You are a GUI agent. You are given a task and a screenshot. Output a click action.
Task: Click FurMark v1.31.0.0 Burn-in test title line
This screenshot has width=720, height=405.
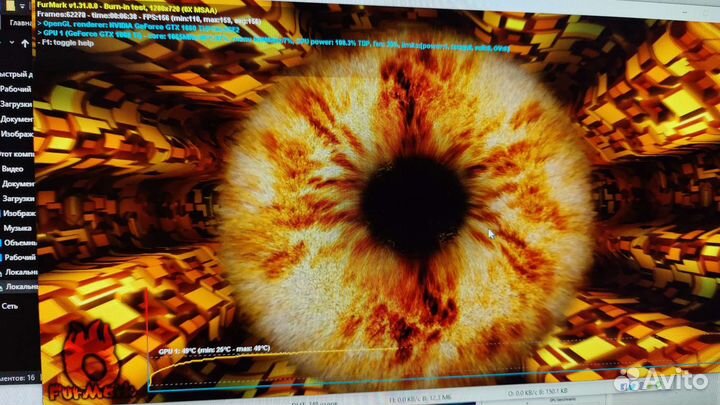coord(127,6)
